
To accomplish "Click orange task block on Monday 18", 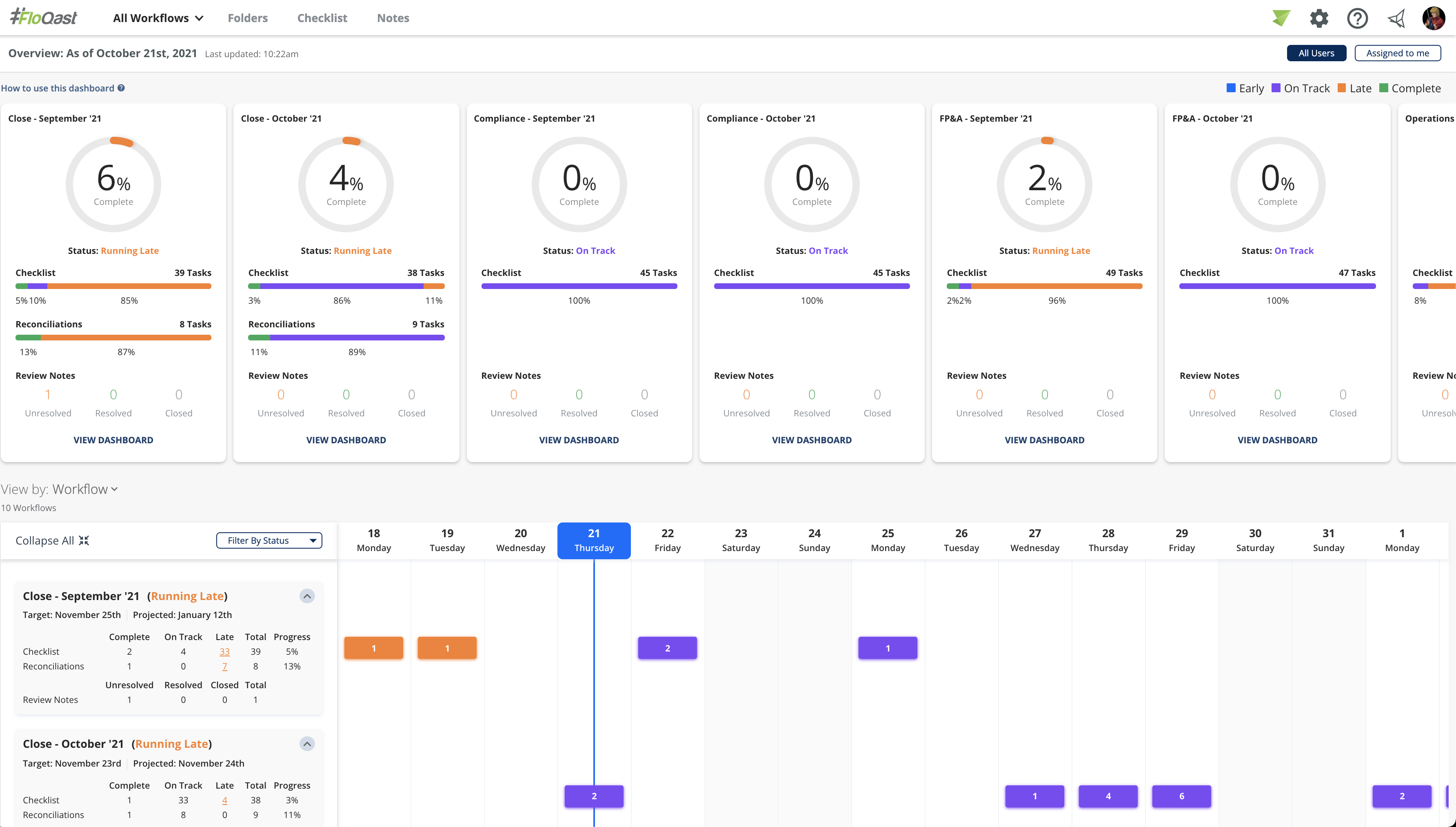I will coord(373,648).
